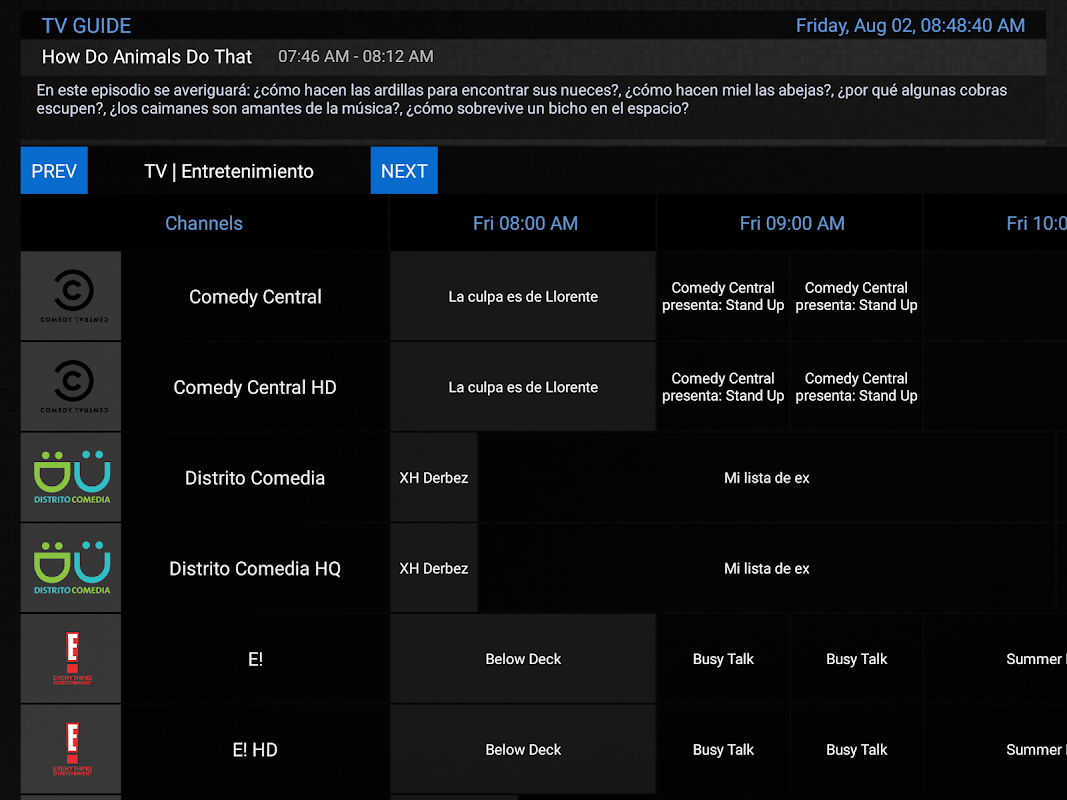This screenshot has height=800, width=1067.
Task: Open XH Derbez on Distrito Comedia
Action: 434,478
